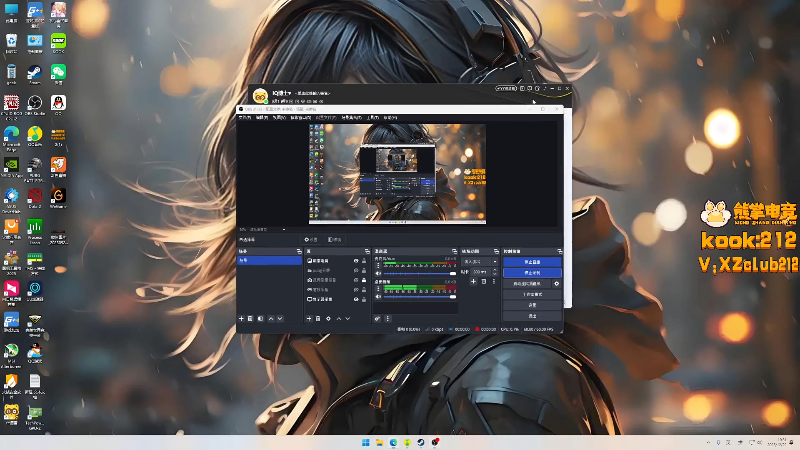Toggle lock on the topmost image source
The image size is (800, 450).
point(364,261)
